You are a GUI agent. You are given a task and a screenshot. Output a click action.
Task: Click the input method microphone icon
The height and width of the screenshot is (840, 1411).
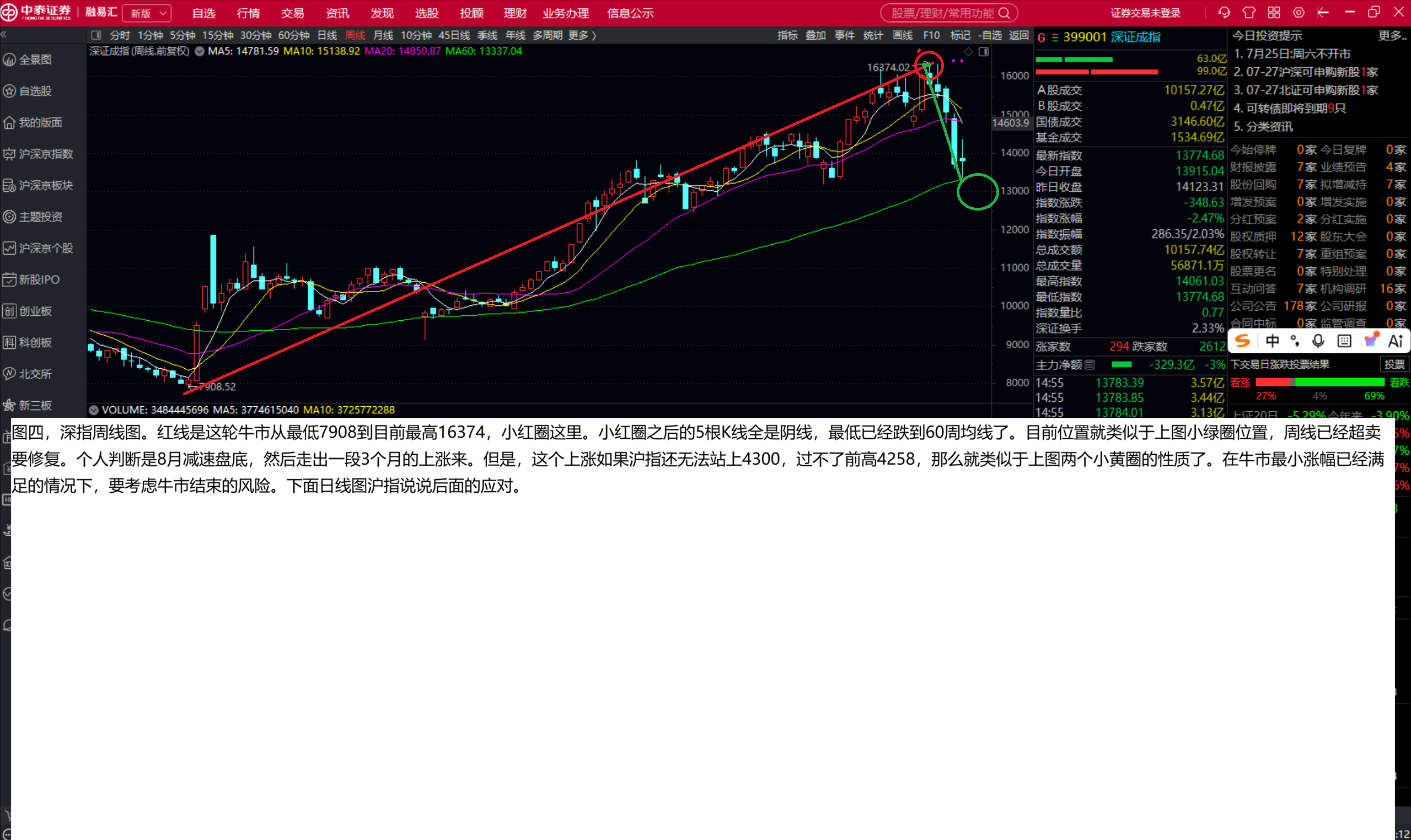click(1318, 341)
